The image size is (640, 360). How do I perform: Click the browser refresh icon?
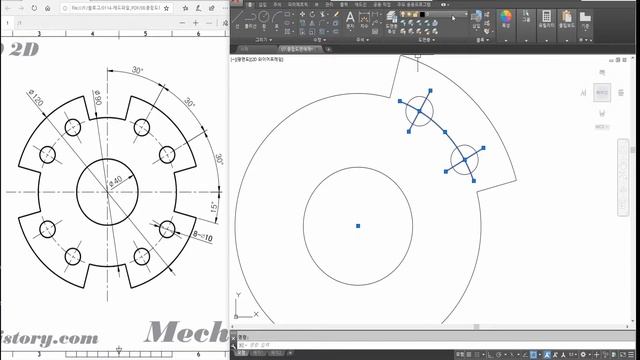(34, 8)
